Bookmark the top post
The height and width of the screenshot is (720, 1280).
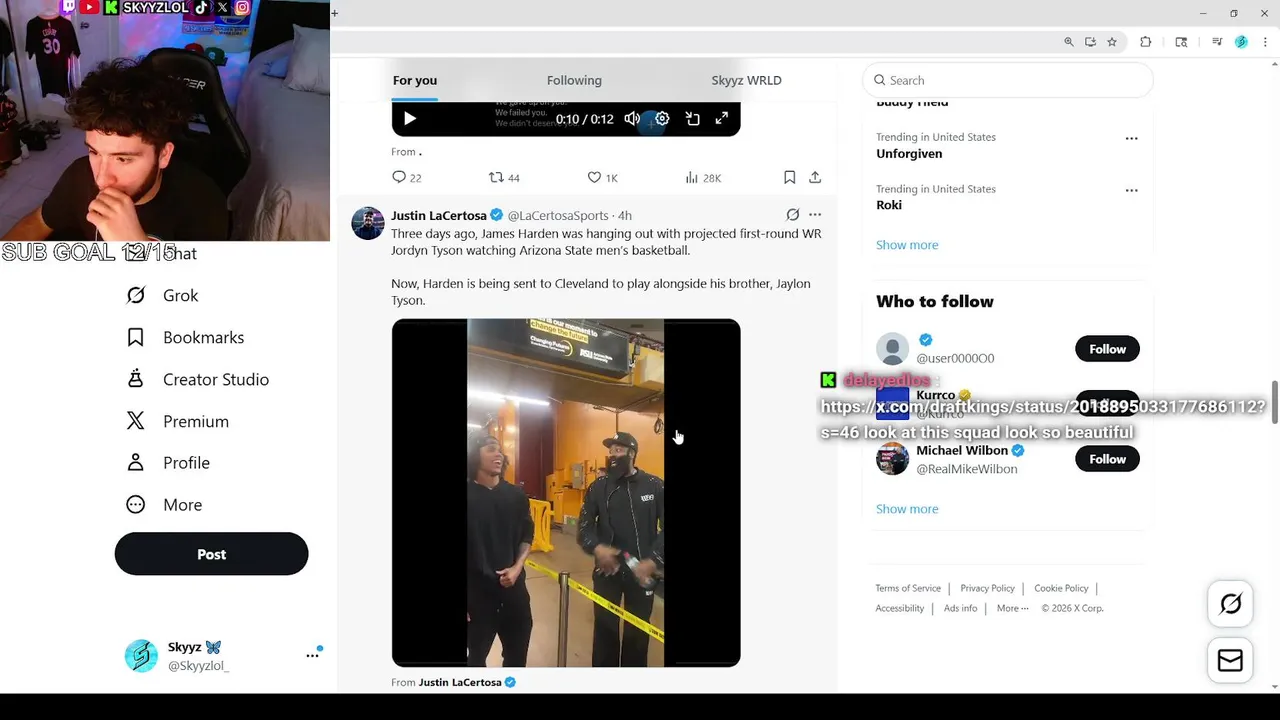[x=789, y=177]
